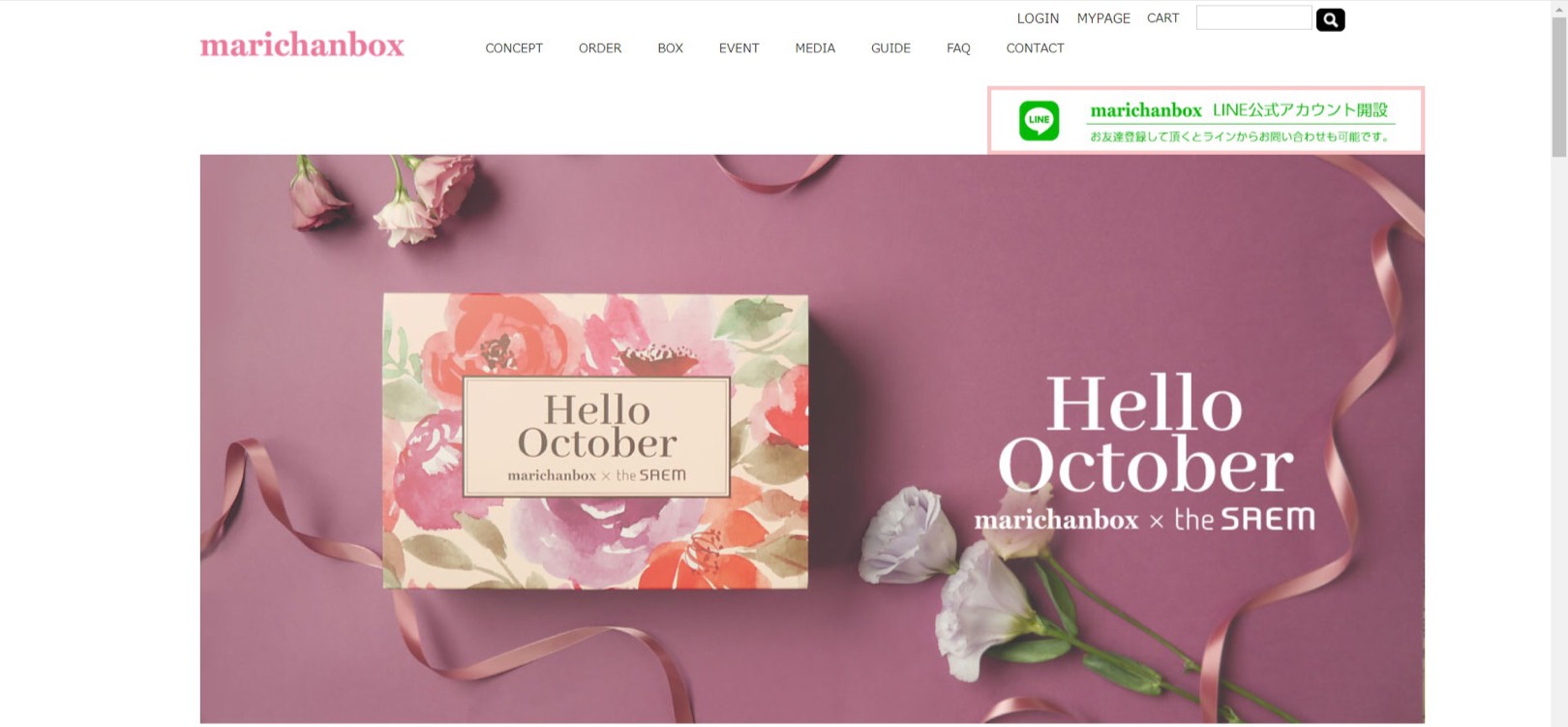The width and height of the screenshot is (1568, 727).
Task: Focus the search text field
Action: click(1253, 17)
